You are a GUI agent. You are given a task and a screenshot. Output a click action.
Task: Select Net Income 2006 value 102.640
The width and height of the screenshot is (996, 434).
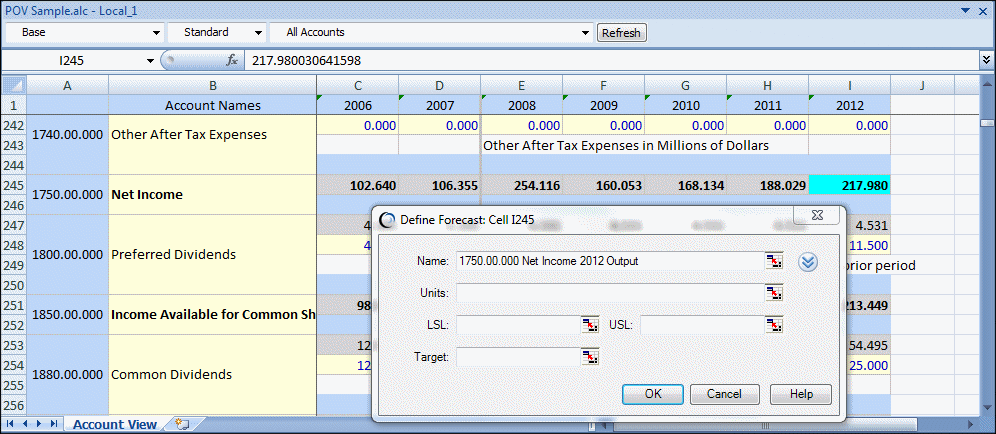click(x=358, y=186)
